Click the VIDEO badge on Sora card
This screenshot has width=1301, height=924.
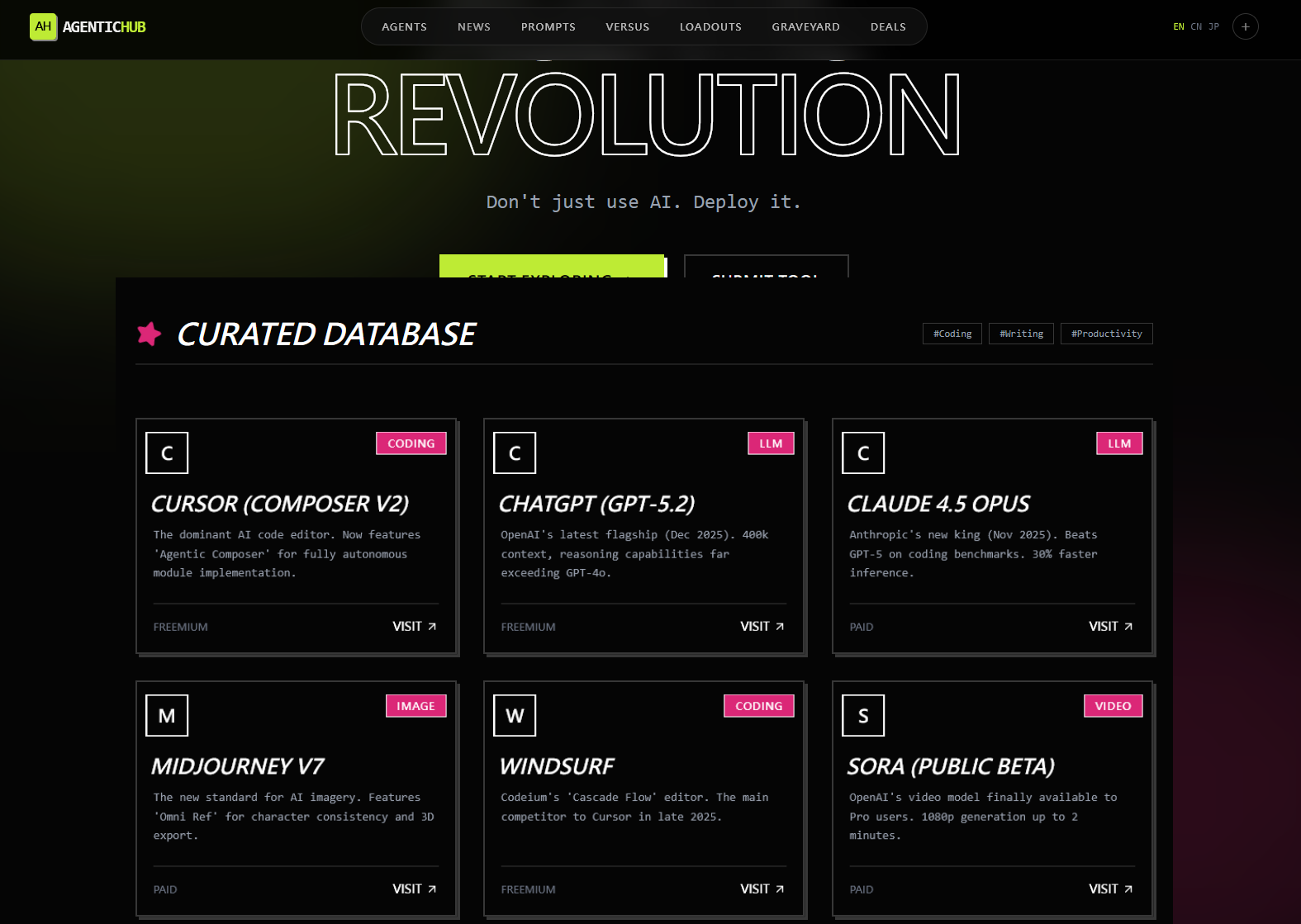1113,706
